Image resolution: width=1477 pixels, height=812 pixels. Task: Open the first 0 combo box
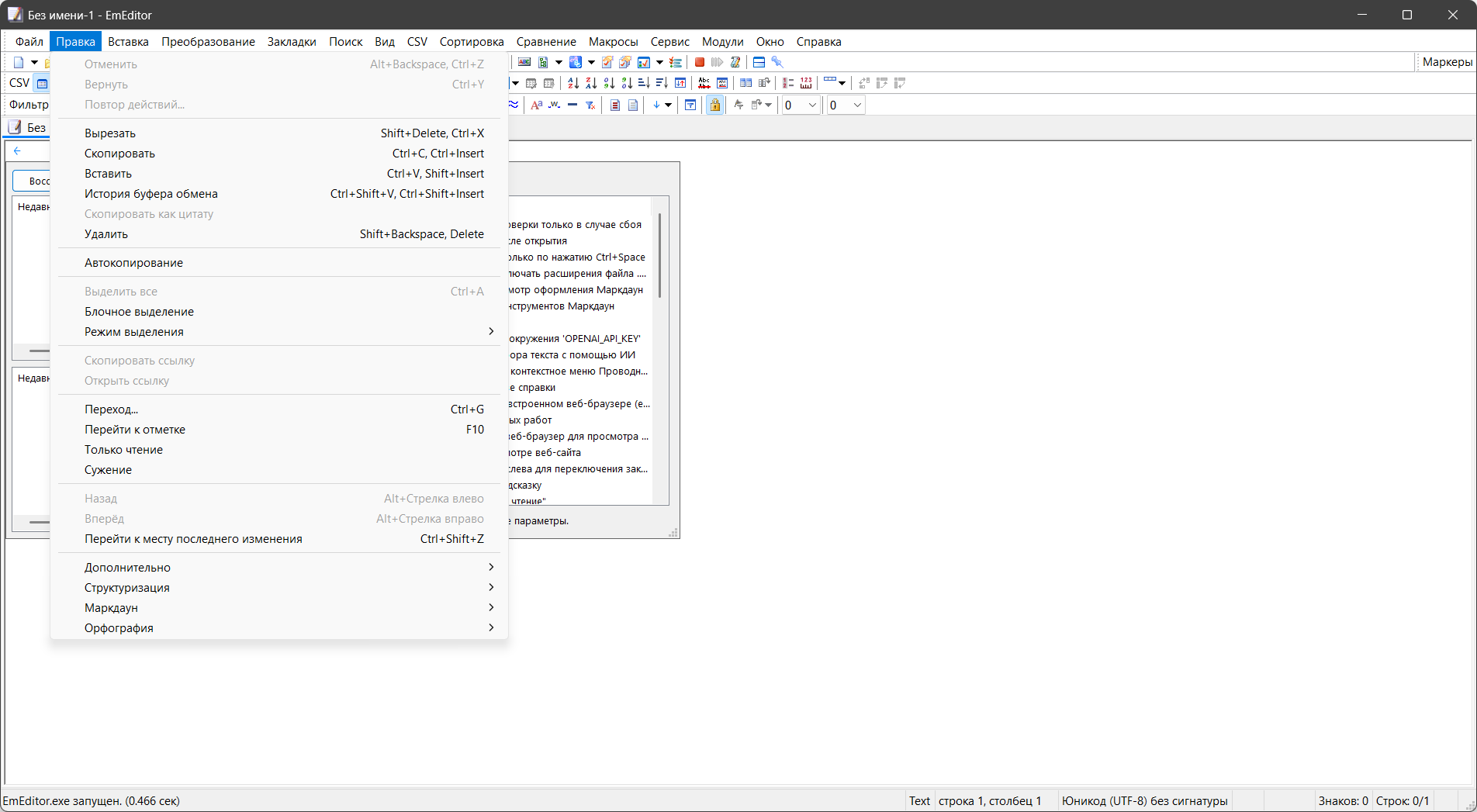801,105
